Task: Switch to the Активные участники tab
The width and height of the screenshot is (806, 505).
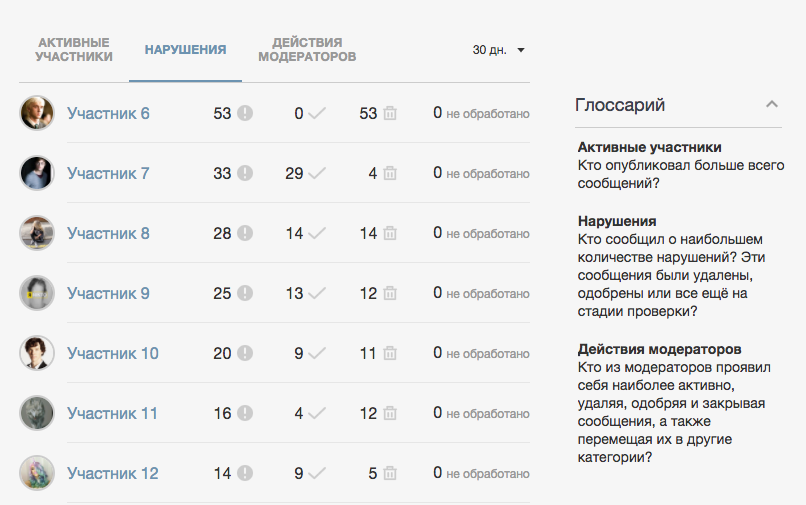Action: click(x=73, y=50)
